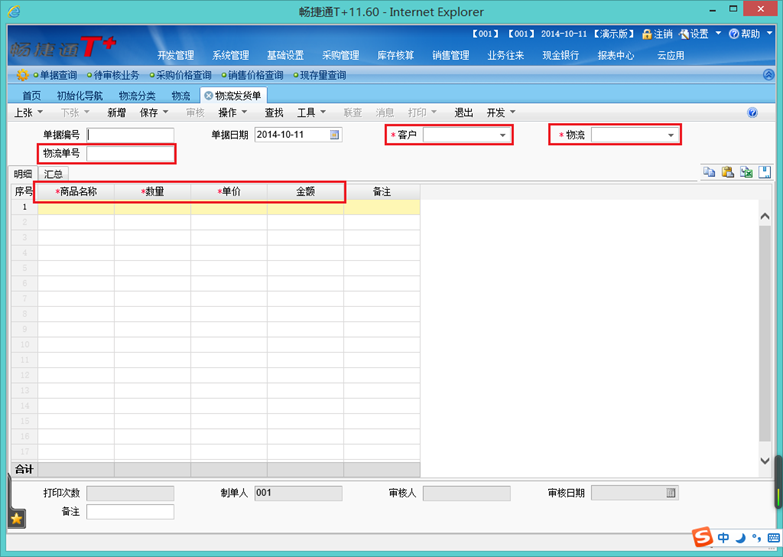Expand the 上张 dropdown arrow
783x557 pixels.
coord(40,112)
